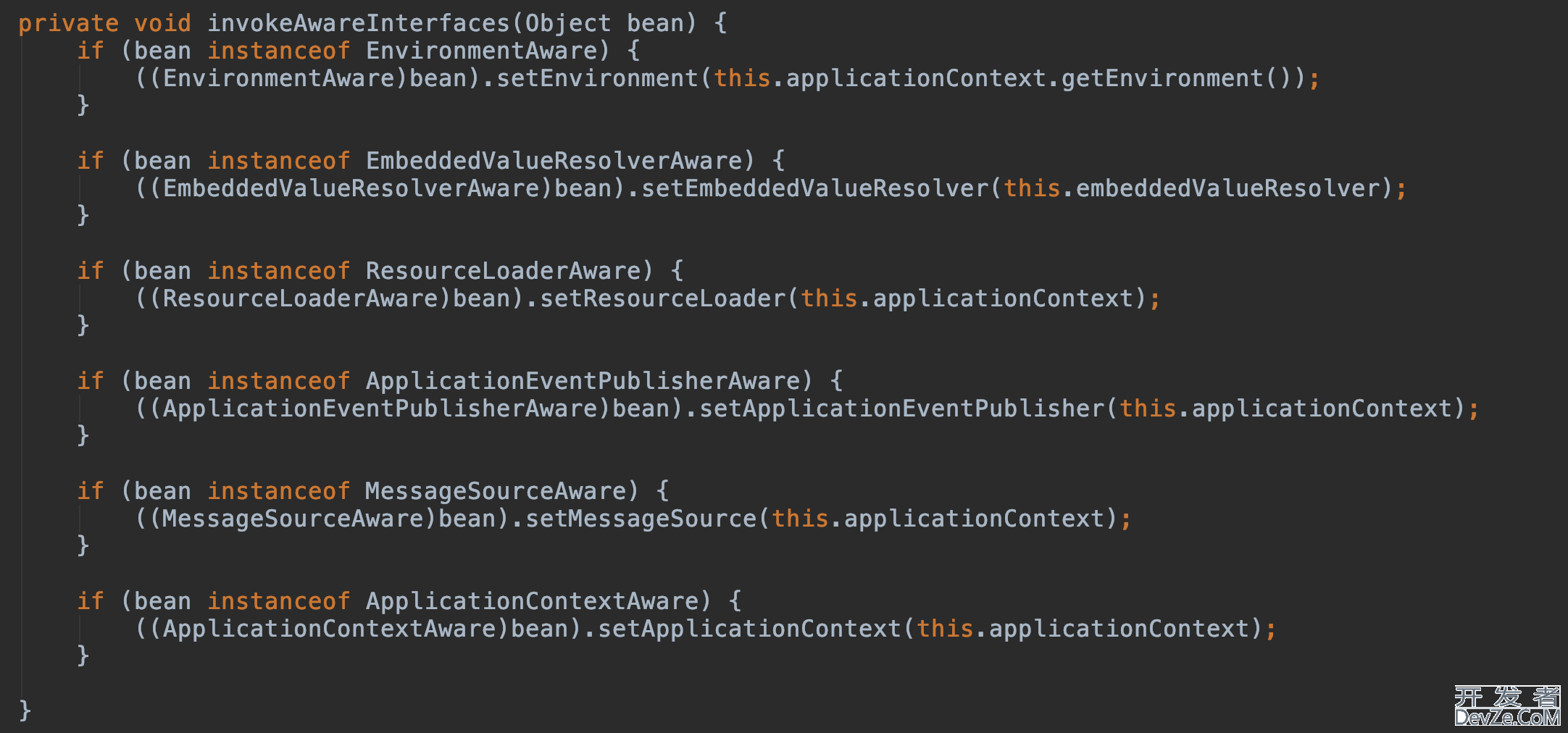Click the setEnvironment method call
Screen dimensions: 1568x733
(x=598, y=78)
